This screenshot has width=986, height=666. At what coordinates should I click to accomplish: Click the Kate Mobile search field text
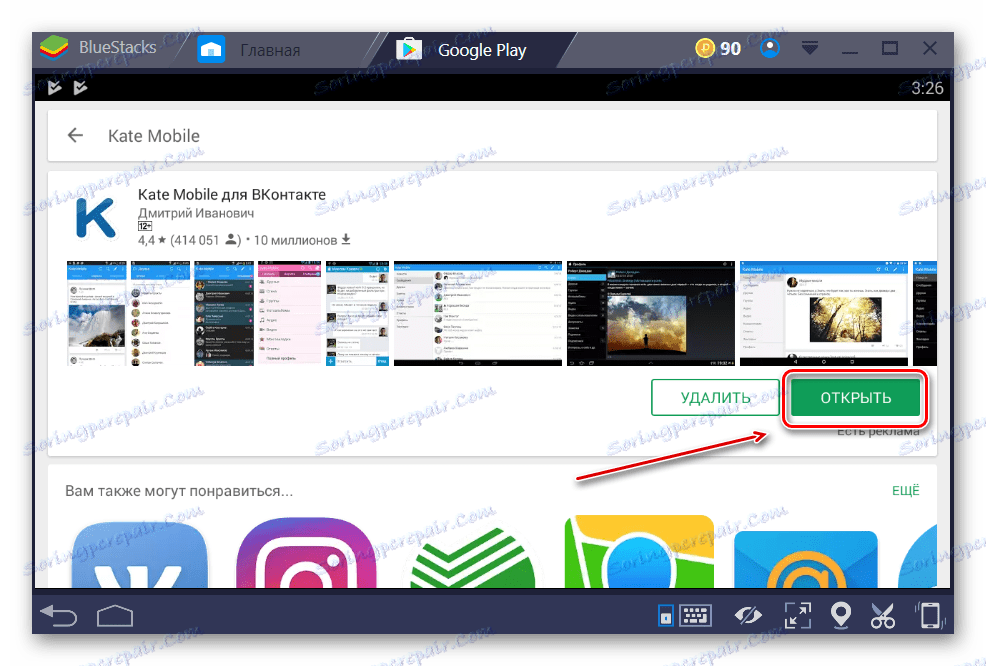pyautogui.click(x=153, y=136)
